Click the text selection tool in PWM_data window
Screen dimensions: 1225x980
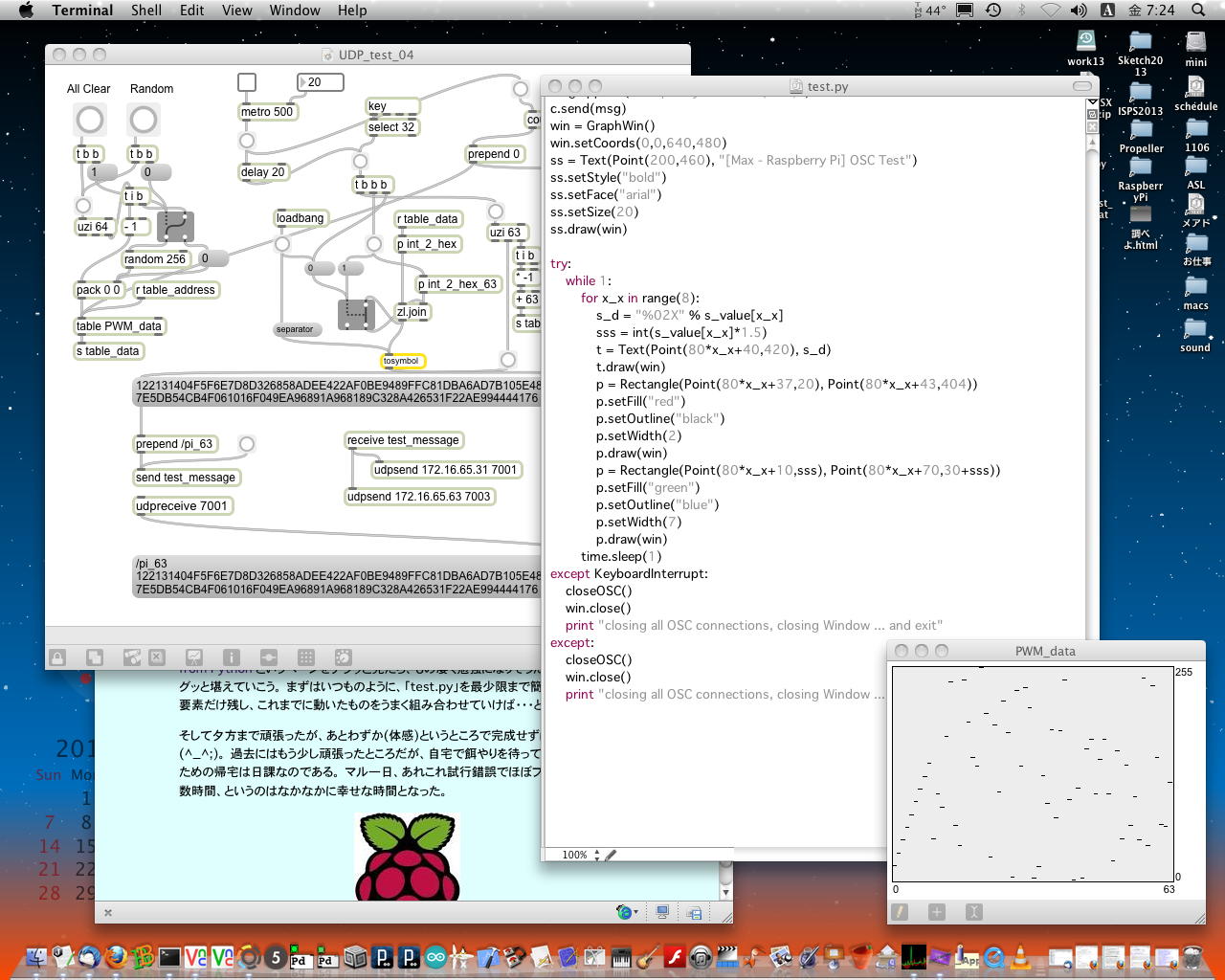point(973,912)
